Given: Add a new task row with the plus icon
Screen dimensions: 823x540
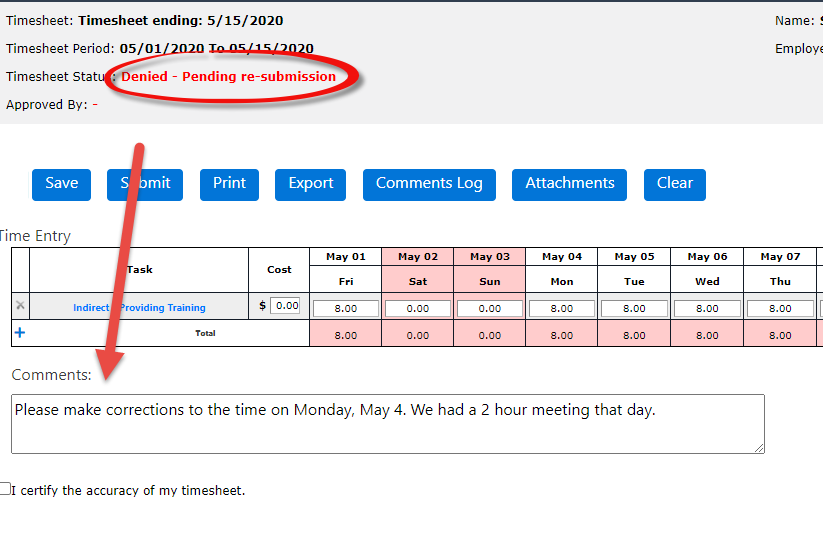Looking at the screenshot, I should pyautogui.click(x=20, y=333).
